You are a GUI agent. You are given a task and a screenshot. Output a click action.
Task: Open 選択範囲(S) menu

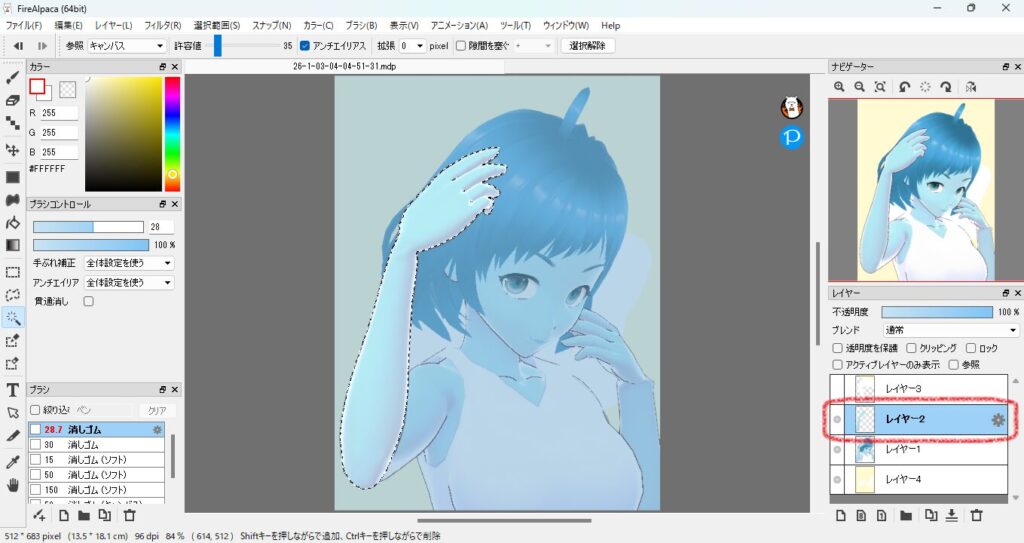click(x=217, y=25)
